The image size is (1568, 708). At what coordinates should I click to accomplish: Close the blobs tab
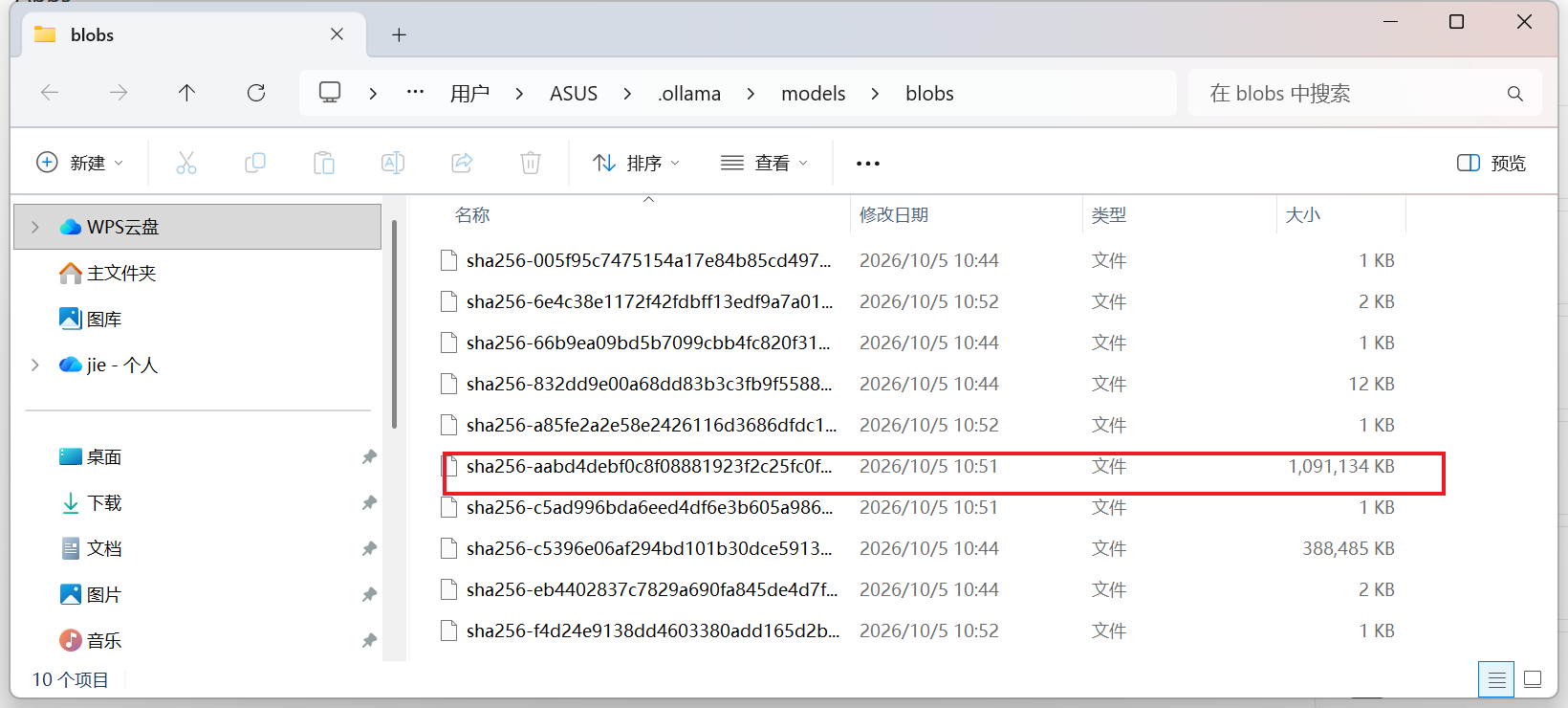click(337, 34)
